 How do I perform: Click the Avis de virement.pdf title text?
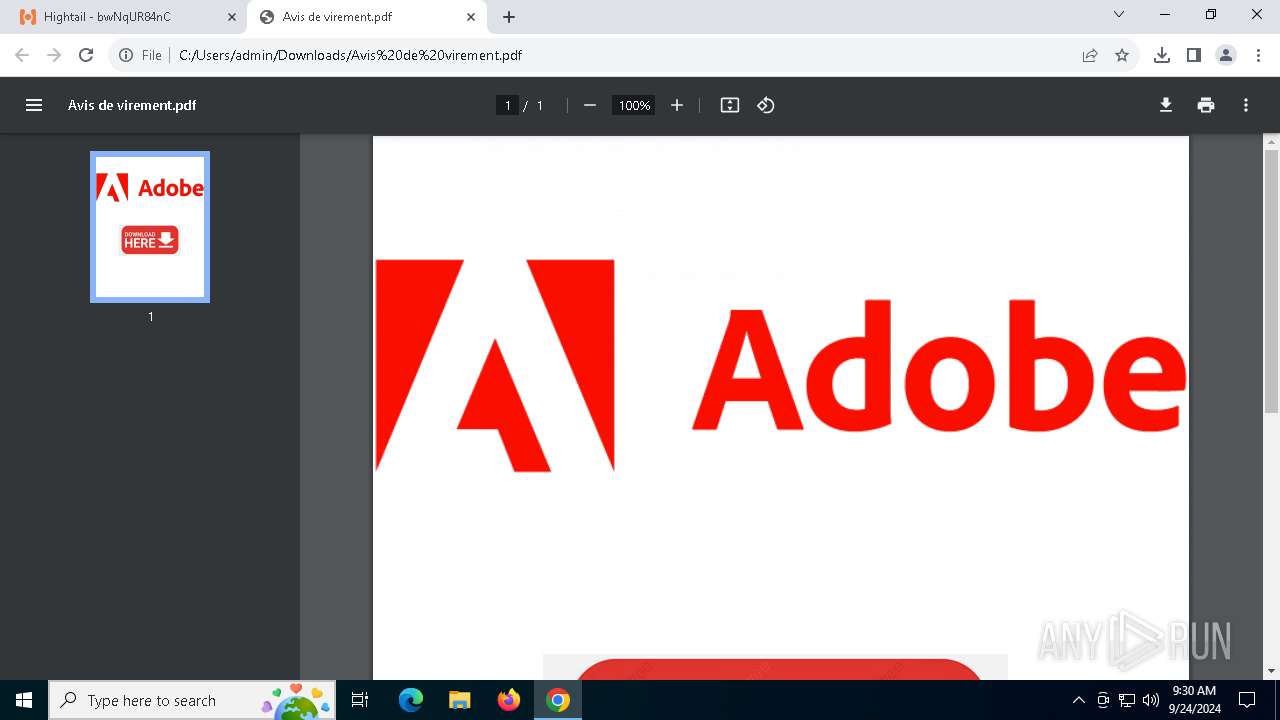click(132, 105)
